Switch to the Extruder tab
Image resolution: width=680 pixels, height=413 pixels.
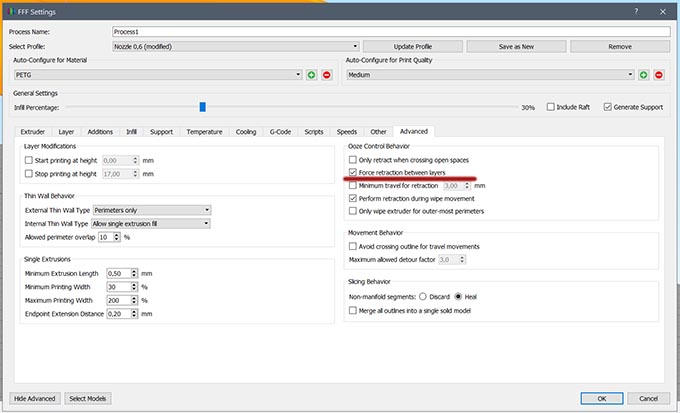coord(33,132)
